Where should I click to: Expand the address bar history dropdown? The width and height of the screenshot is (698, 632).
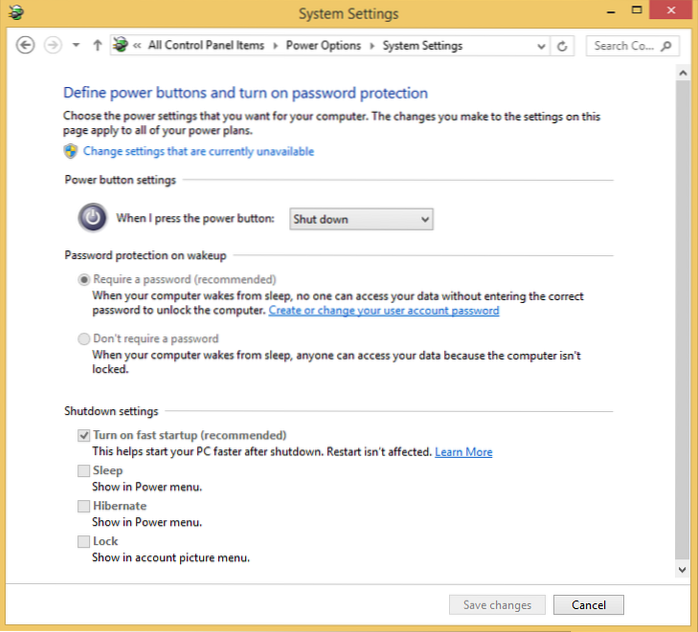(540, 46)
